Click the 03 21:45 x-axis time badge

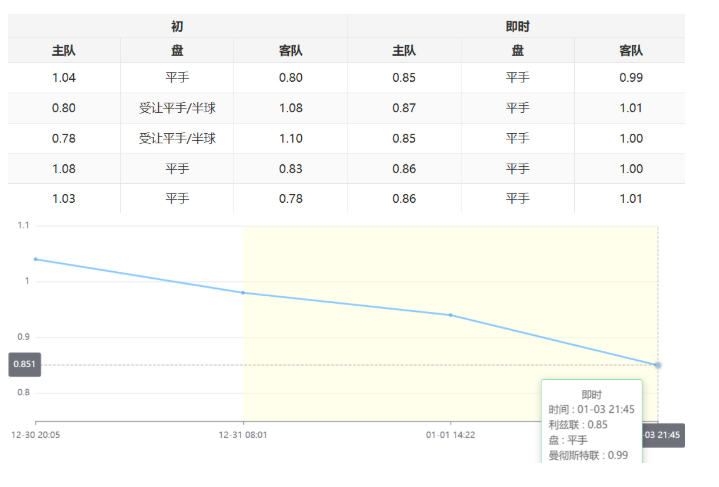663,435
